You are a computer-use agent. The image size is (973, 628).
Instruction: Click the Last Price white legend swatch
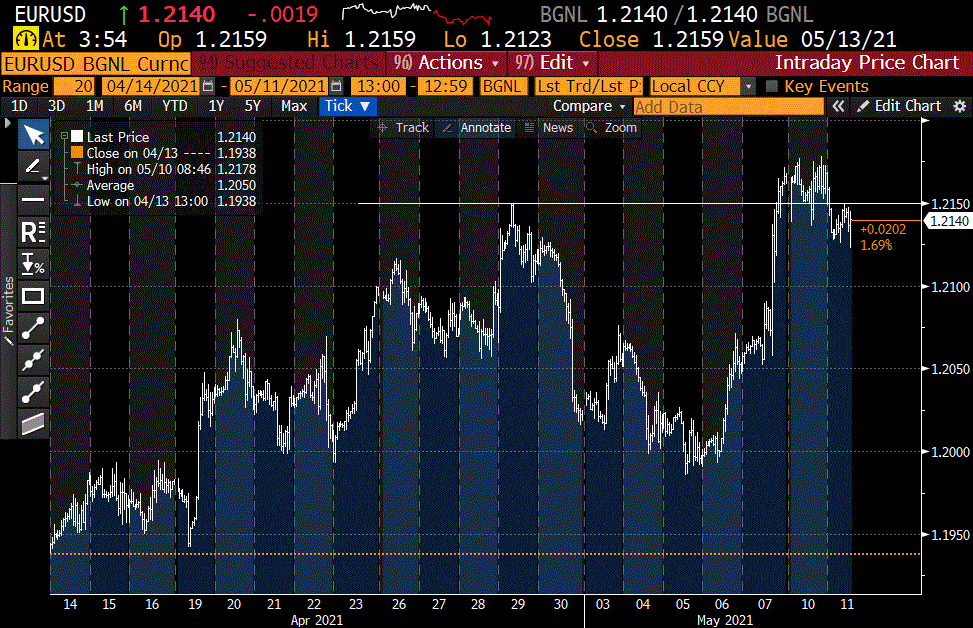[77, 137]
